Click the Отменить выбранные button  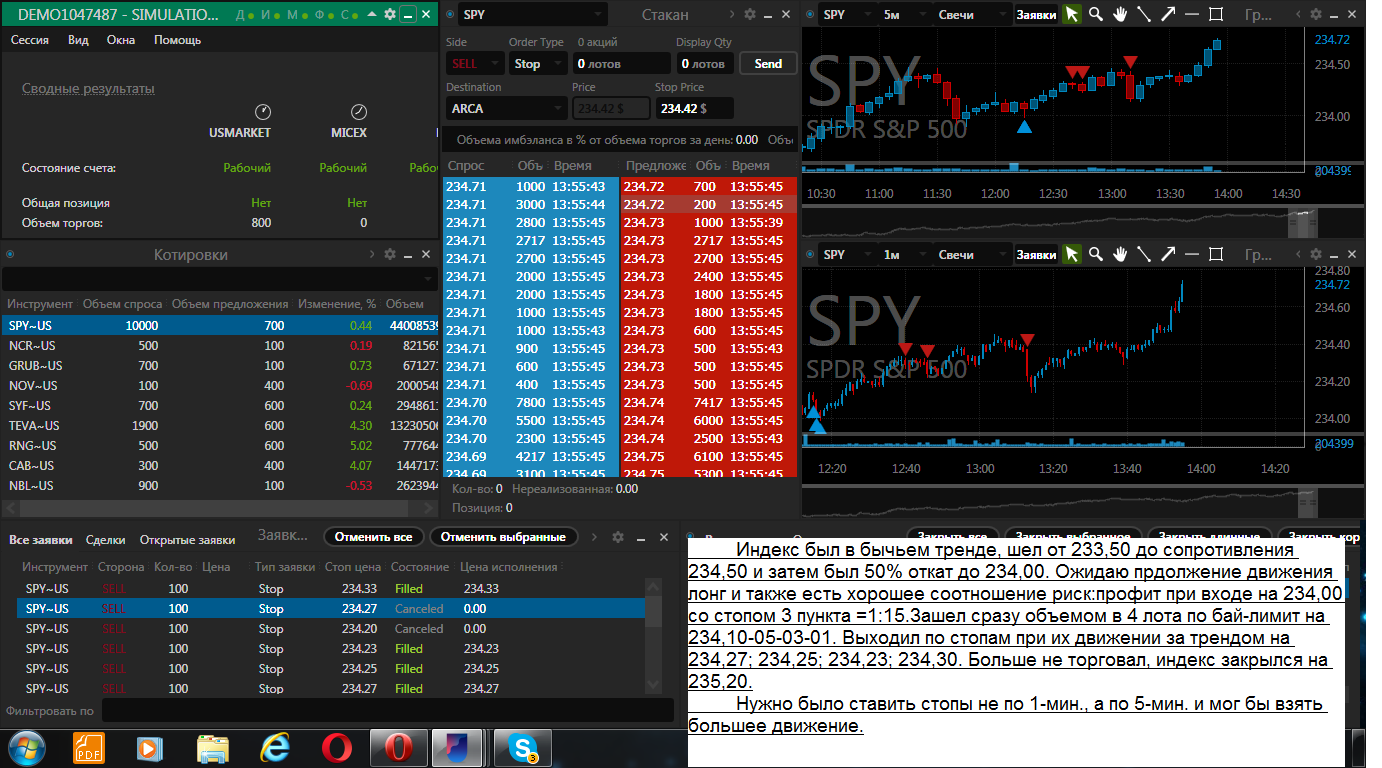coord(504,537)
